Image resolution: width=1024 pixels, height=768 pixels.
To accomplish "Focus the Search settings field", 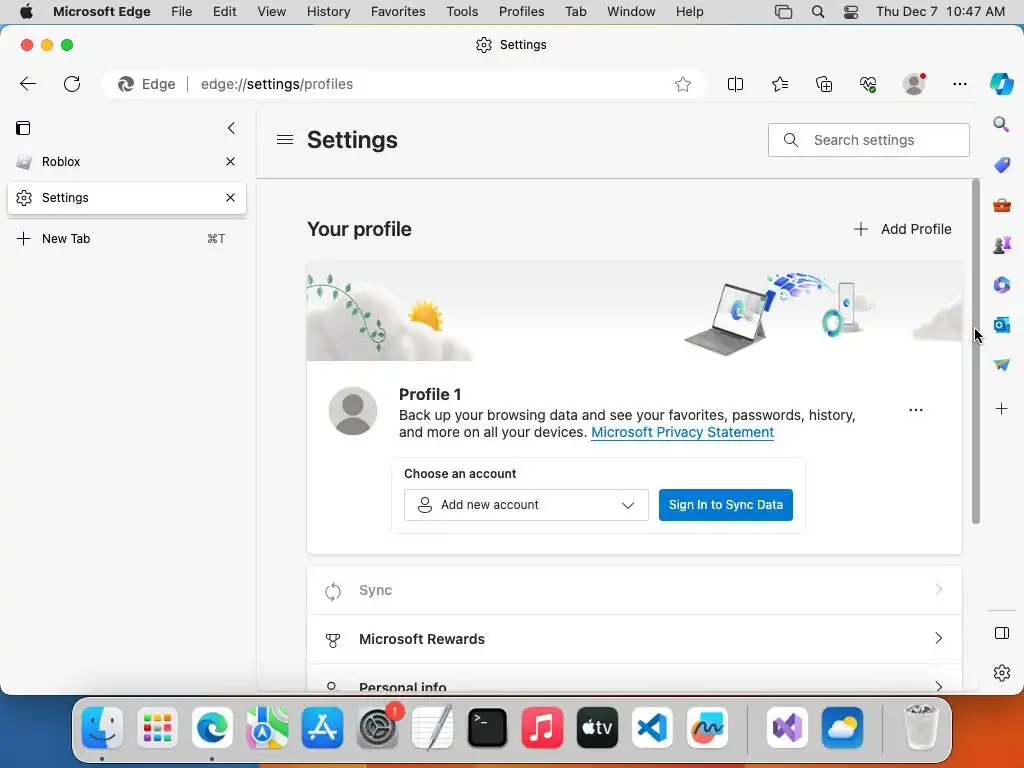I will 869,140.
